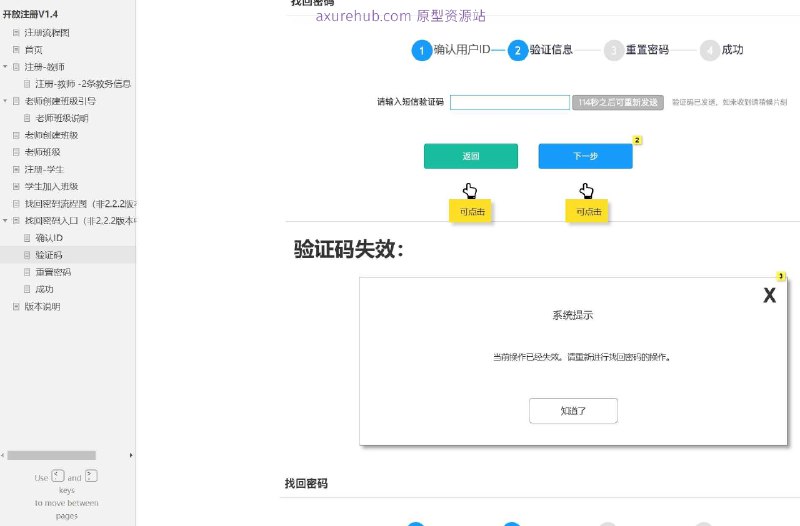800x526 pixels.
Task: Click step 4 circle 成功
Action: coord(710,51)
